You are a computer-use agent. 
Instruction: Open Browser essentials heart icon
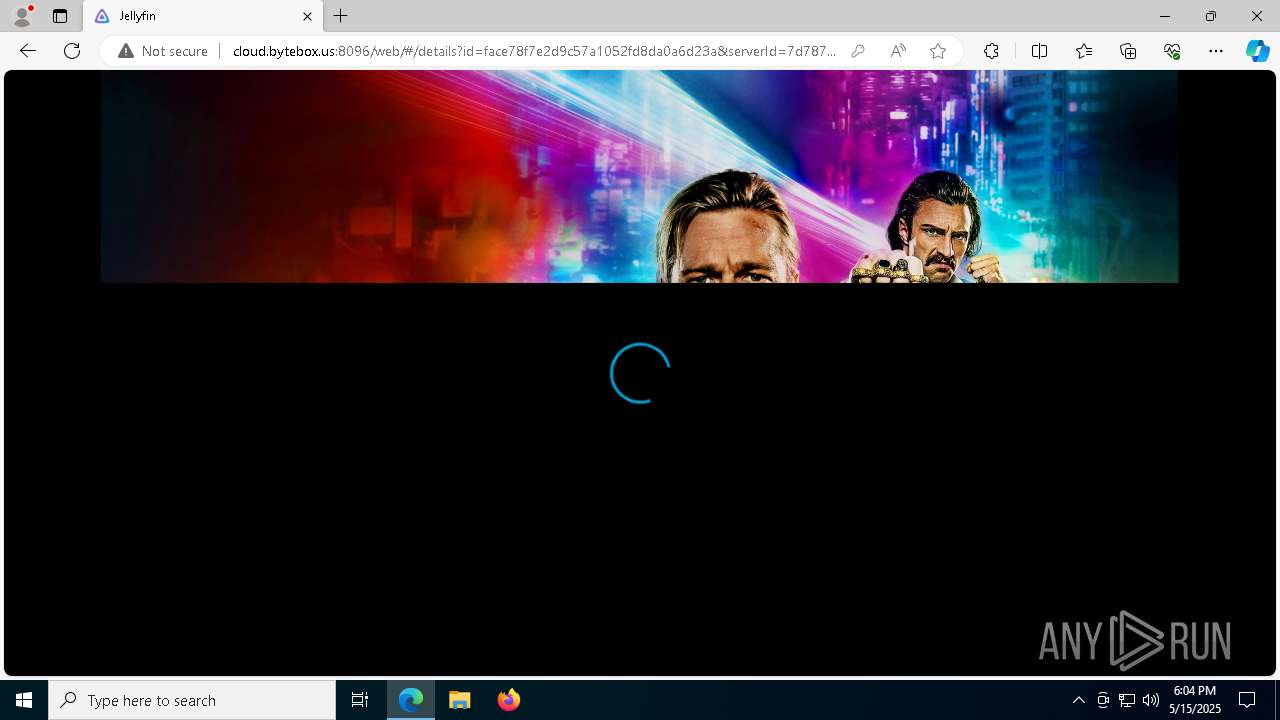click(1172, 51)
